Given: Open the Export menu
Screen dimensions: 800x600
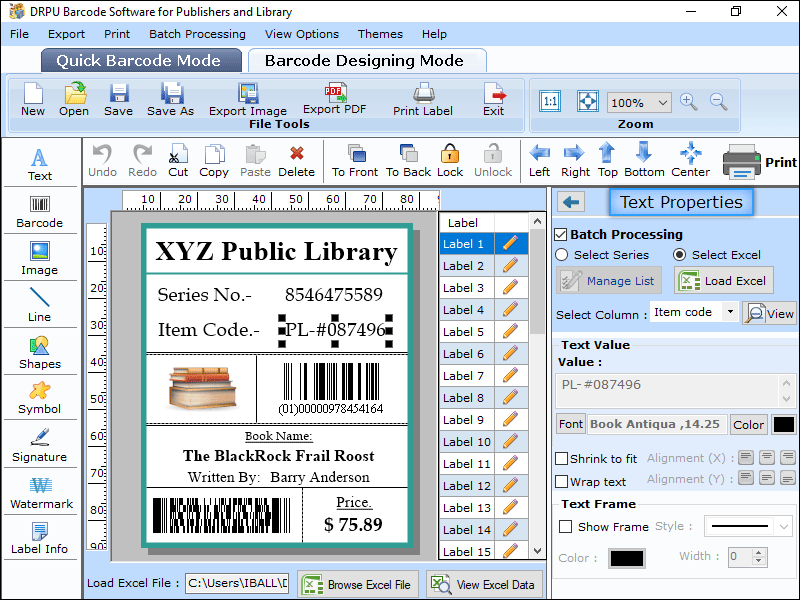Looking at the screenshot, I should pyautogui.click(x=66, y=34).
